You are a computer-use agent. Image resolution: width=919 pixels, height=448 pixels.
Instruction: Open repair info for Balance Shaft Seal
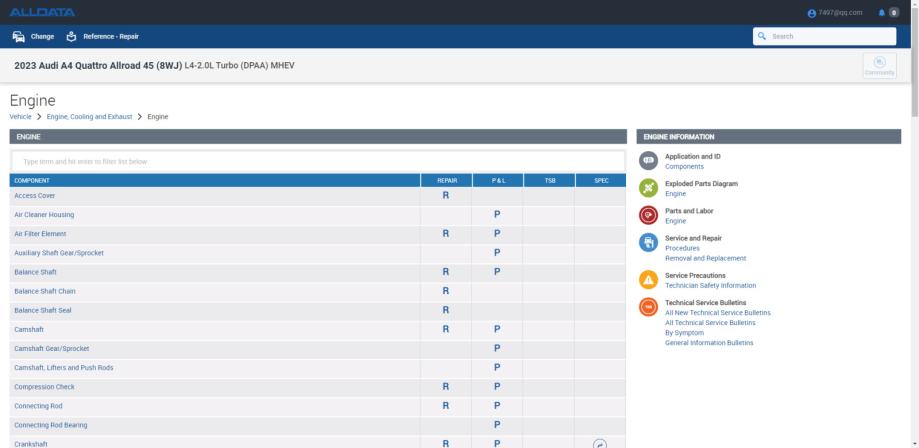[445, 310]
